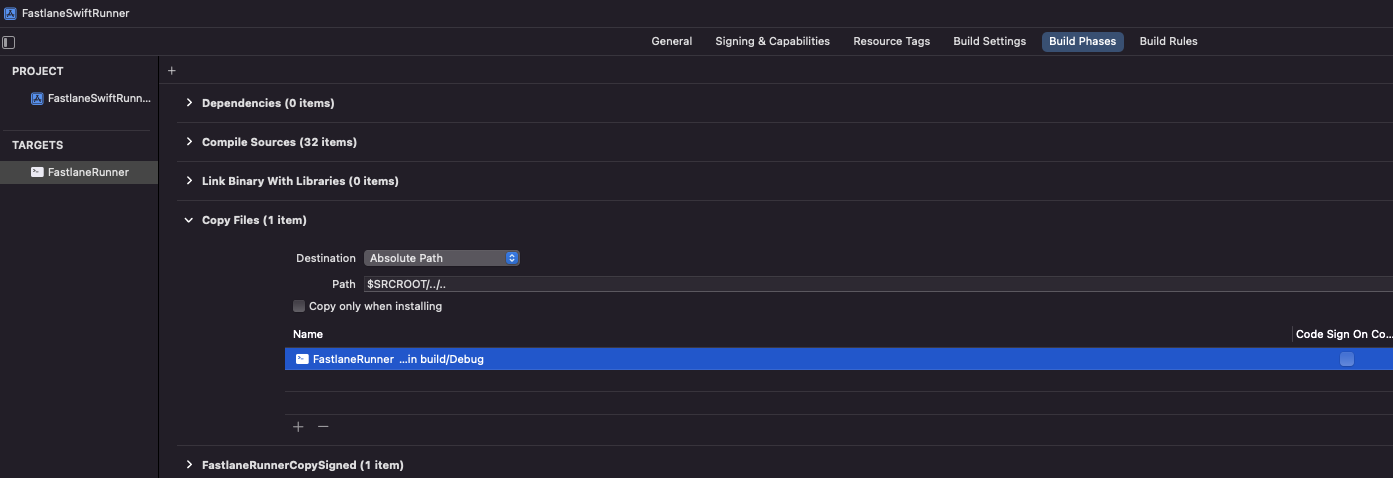Click FastlaneRunnerCopySigned (1 item) heading

pyautogui.click(x=303, y=465)
